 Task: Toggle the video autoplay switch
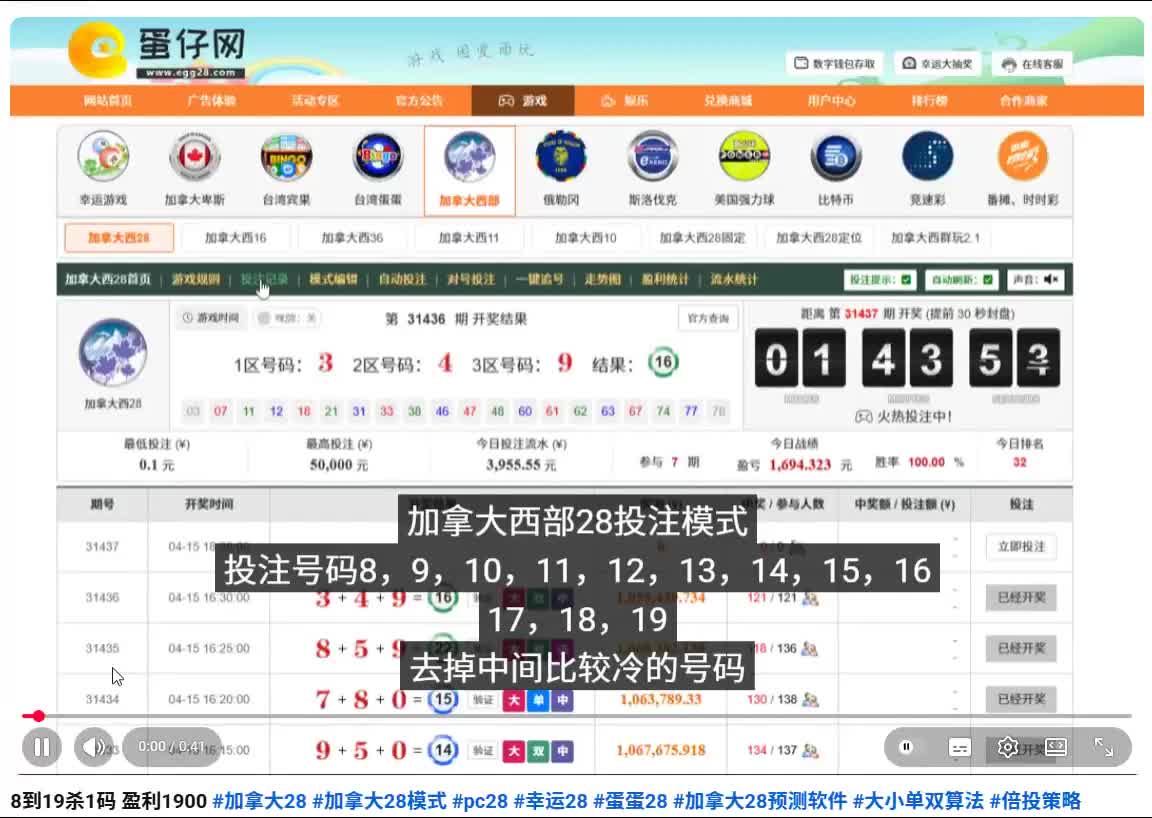point(907,747)
